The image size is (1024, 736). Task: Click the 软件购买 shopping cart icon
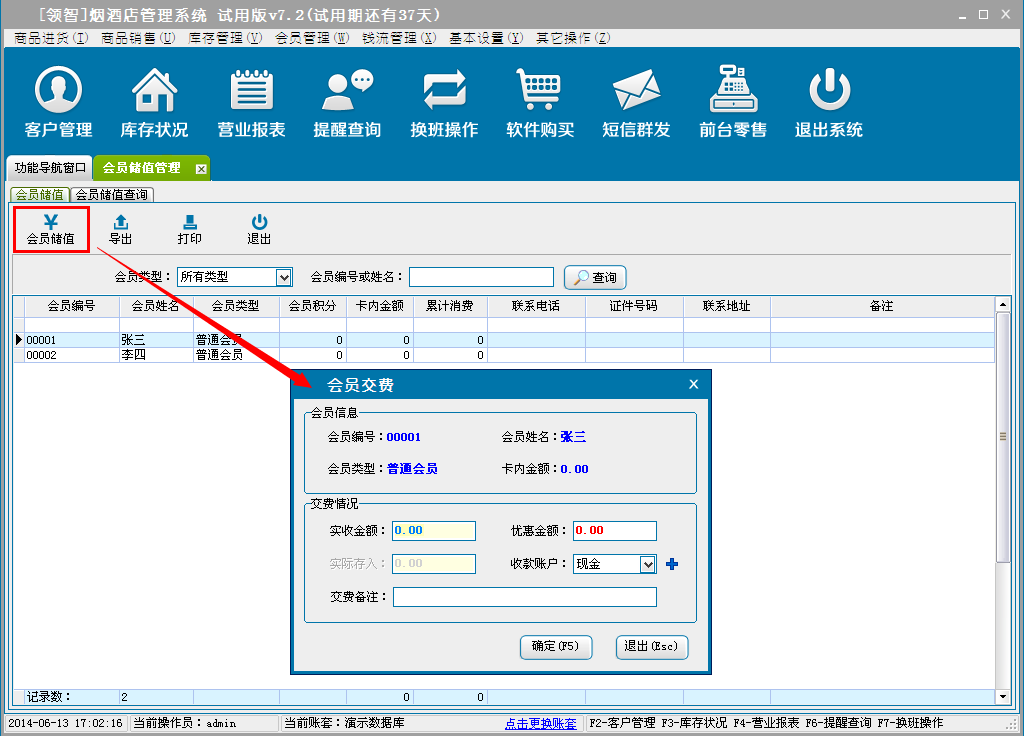click(x=540, y=102)
